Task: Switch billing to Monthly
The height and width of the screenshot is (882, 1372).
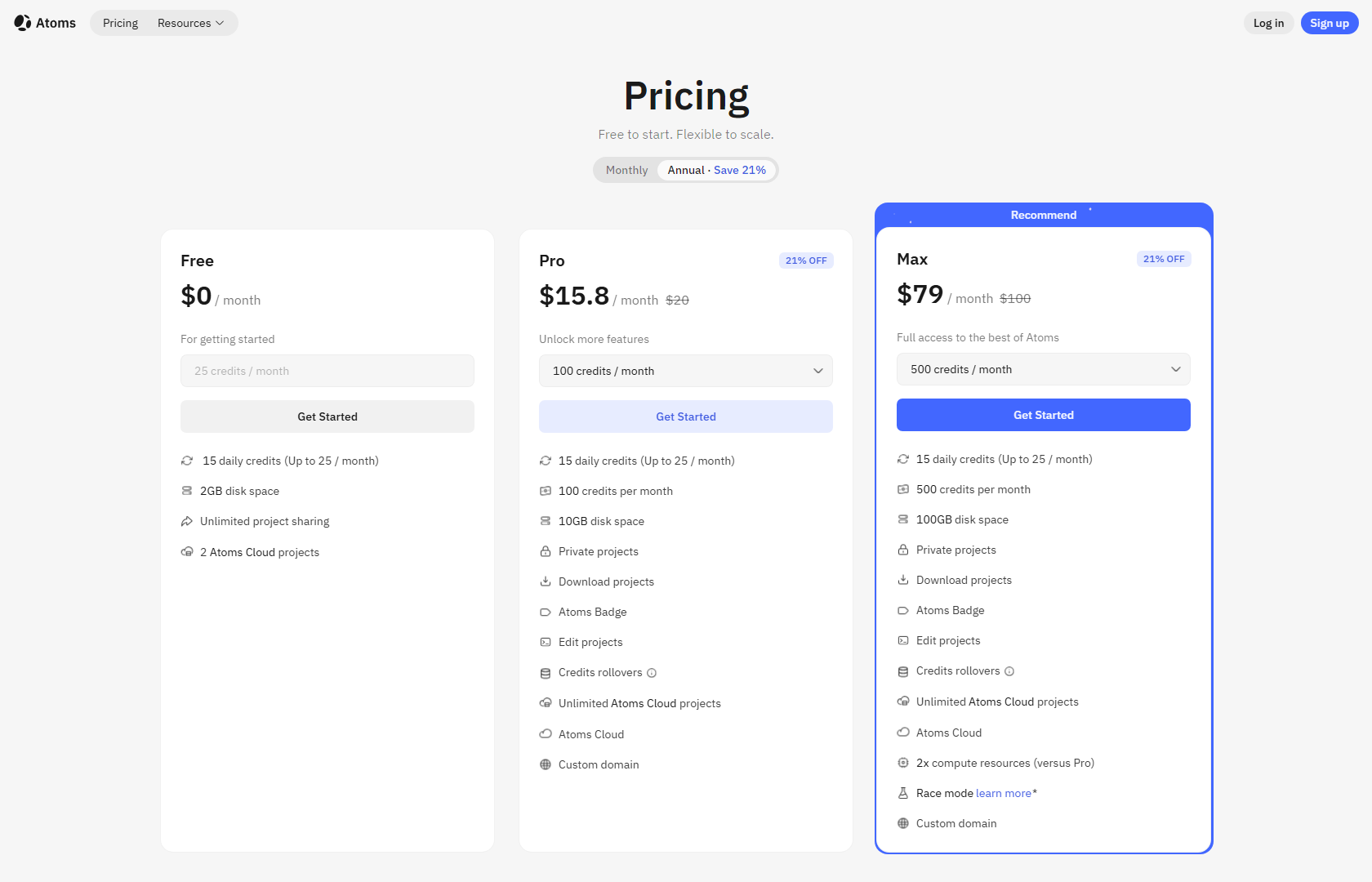Action: tap(626, 170)
